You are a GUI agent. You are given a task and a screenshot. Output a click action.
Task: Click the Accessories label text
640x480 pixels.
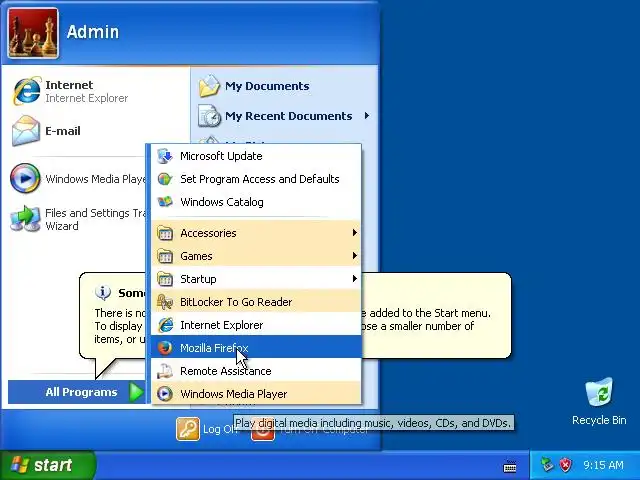[208, 233]
